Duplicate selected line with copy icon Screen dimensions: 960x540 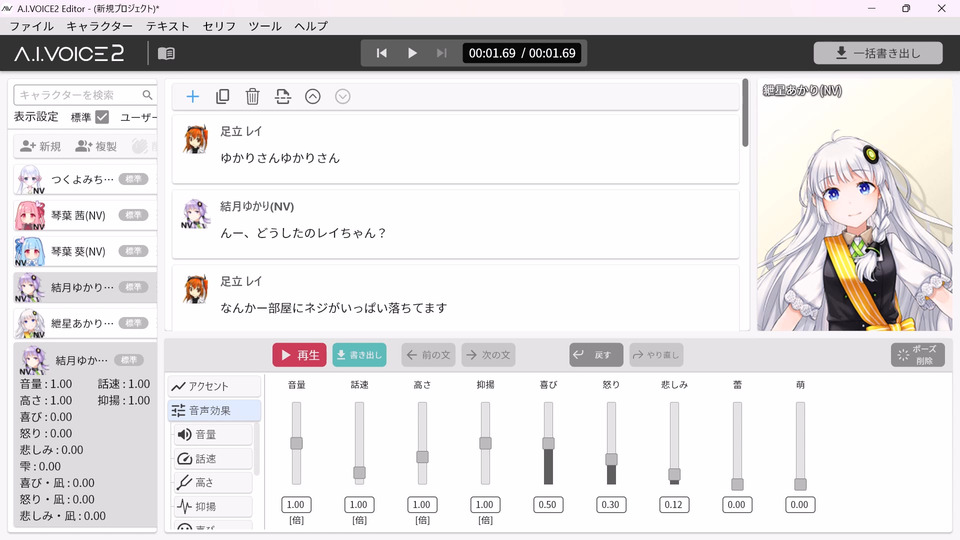coord(223,97)
